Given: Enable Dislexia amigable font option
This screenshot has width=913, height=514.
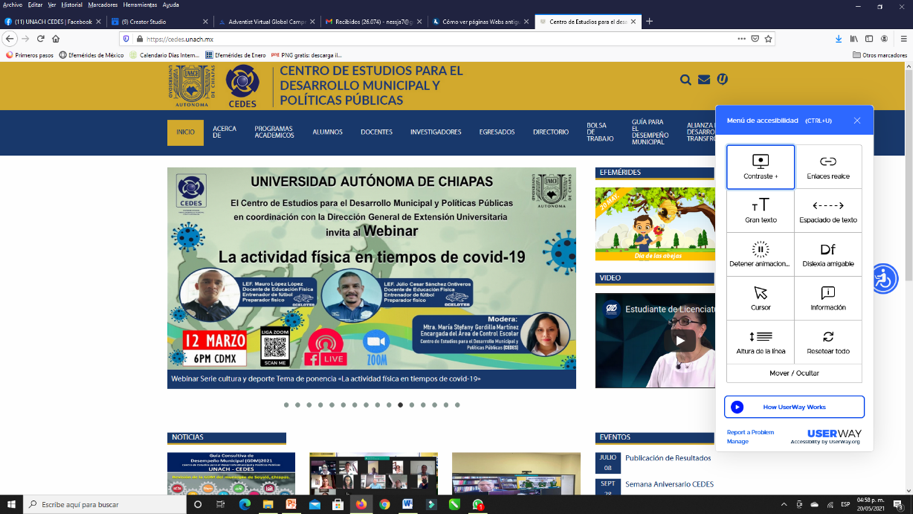Looking at the screenshot, I should (x=828, y=254).
